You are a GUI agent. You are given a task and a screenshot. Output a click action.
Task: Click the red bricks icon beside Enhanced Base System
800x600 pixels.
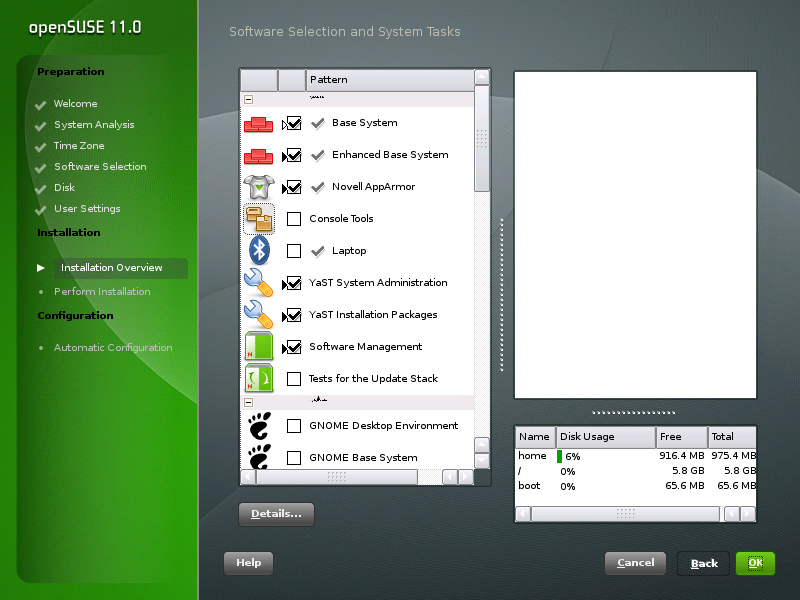(x=258, y=156)
